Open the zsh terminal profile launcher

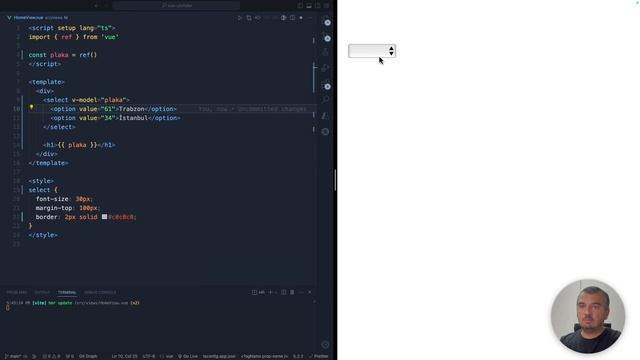pos(258,292)
